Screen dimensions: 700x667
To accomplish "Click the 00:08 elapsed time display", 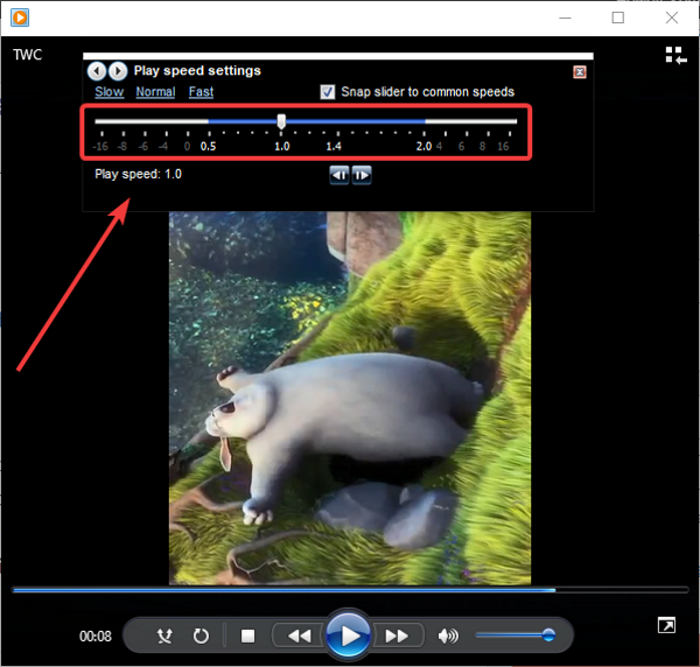I will point(95,636).
